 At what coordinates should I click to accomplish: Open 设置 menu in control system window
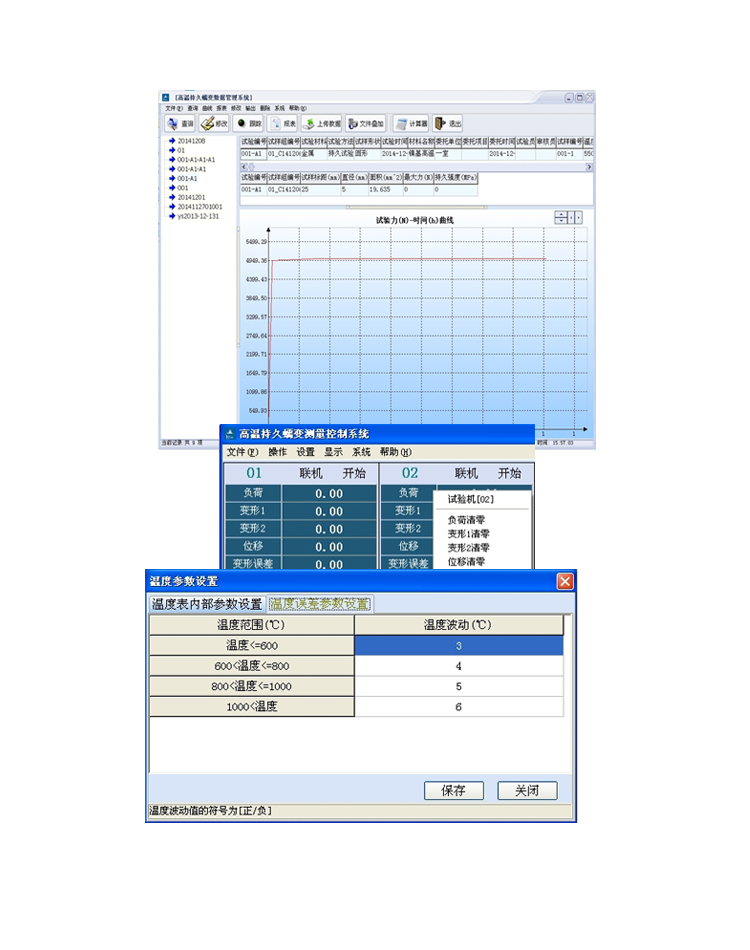tap(305, 452)
